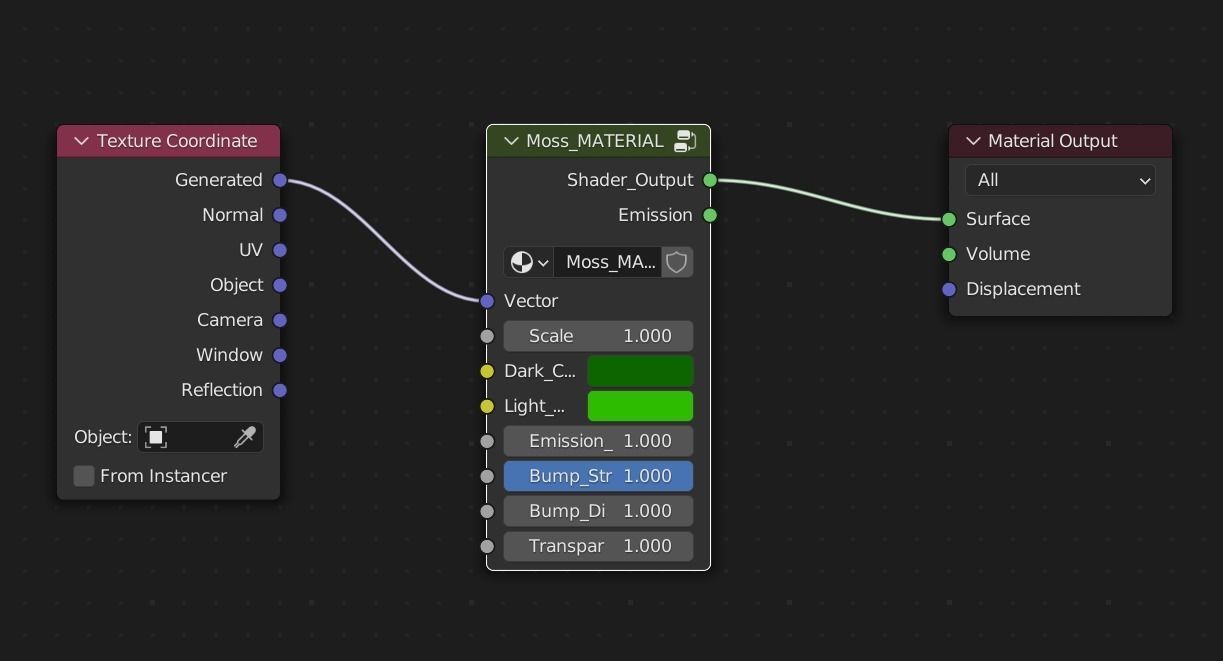Click the Window output socket
The width and height of the screenshot is (1223, 661).
click(x=280, y=355)
